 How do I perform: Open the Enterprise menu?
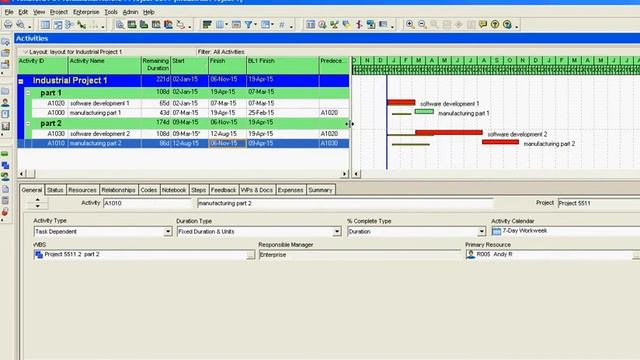coord(86,12)
